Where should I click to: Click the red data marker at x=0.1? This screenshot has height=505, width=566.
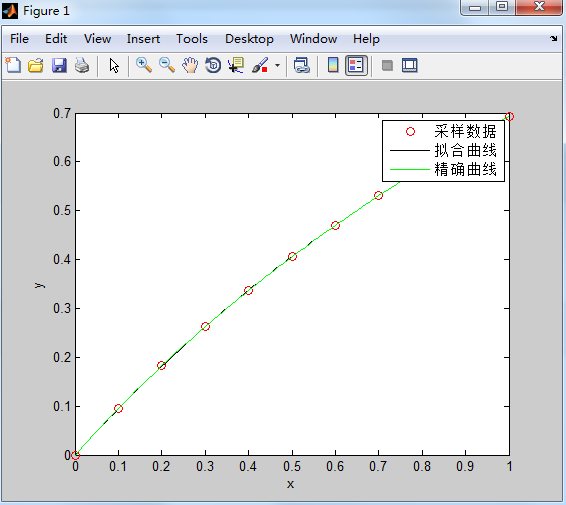118,409
